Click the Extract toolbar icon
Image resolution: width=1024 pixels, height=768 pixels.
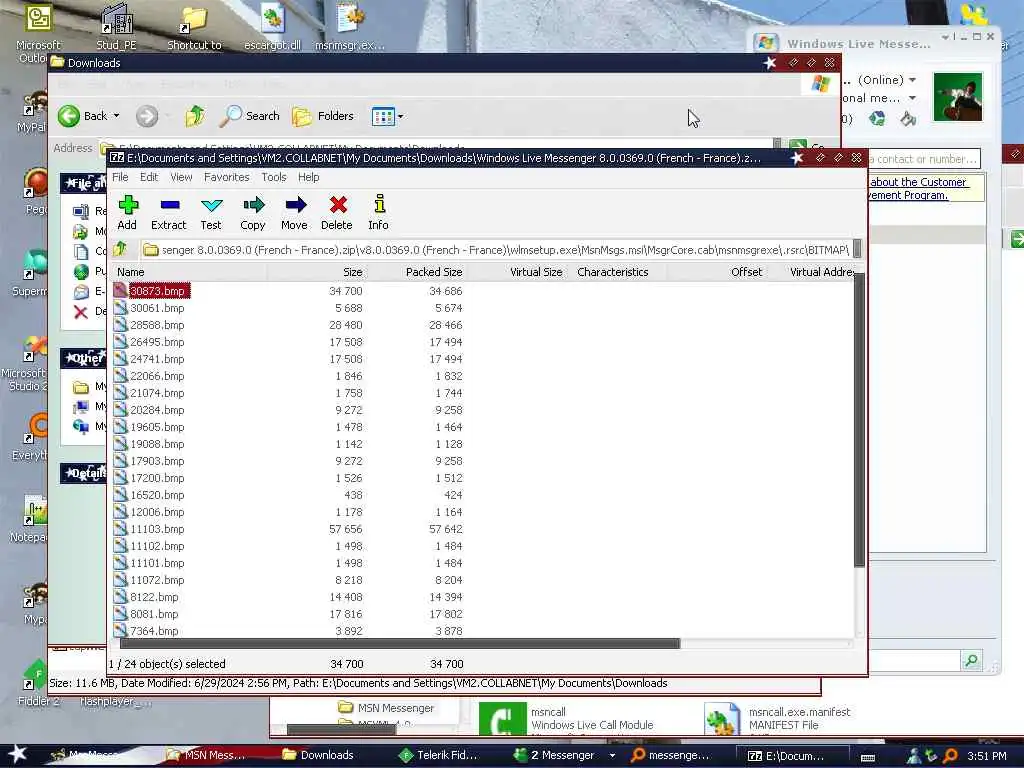coord(168,212)
